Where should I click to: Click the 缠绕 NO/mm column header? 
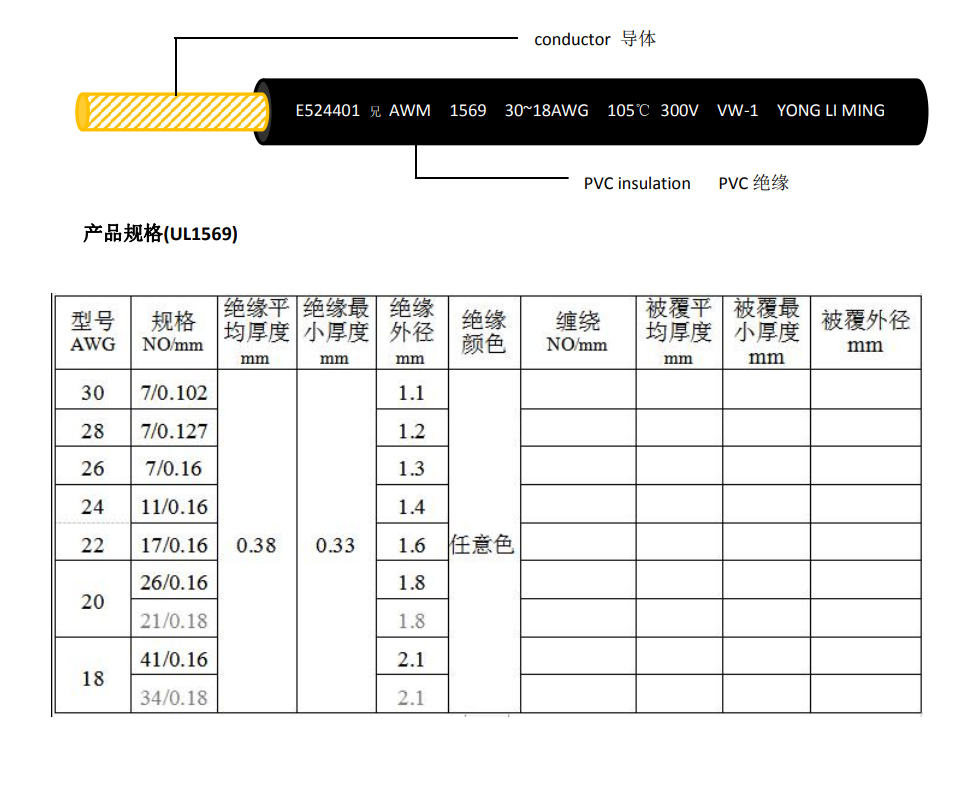pos(577,333)
